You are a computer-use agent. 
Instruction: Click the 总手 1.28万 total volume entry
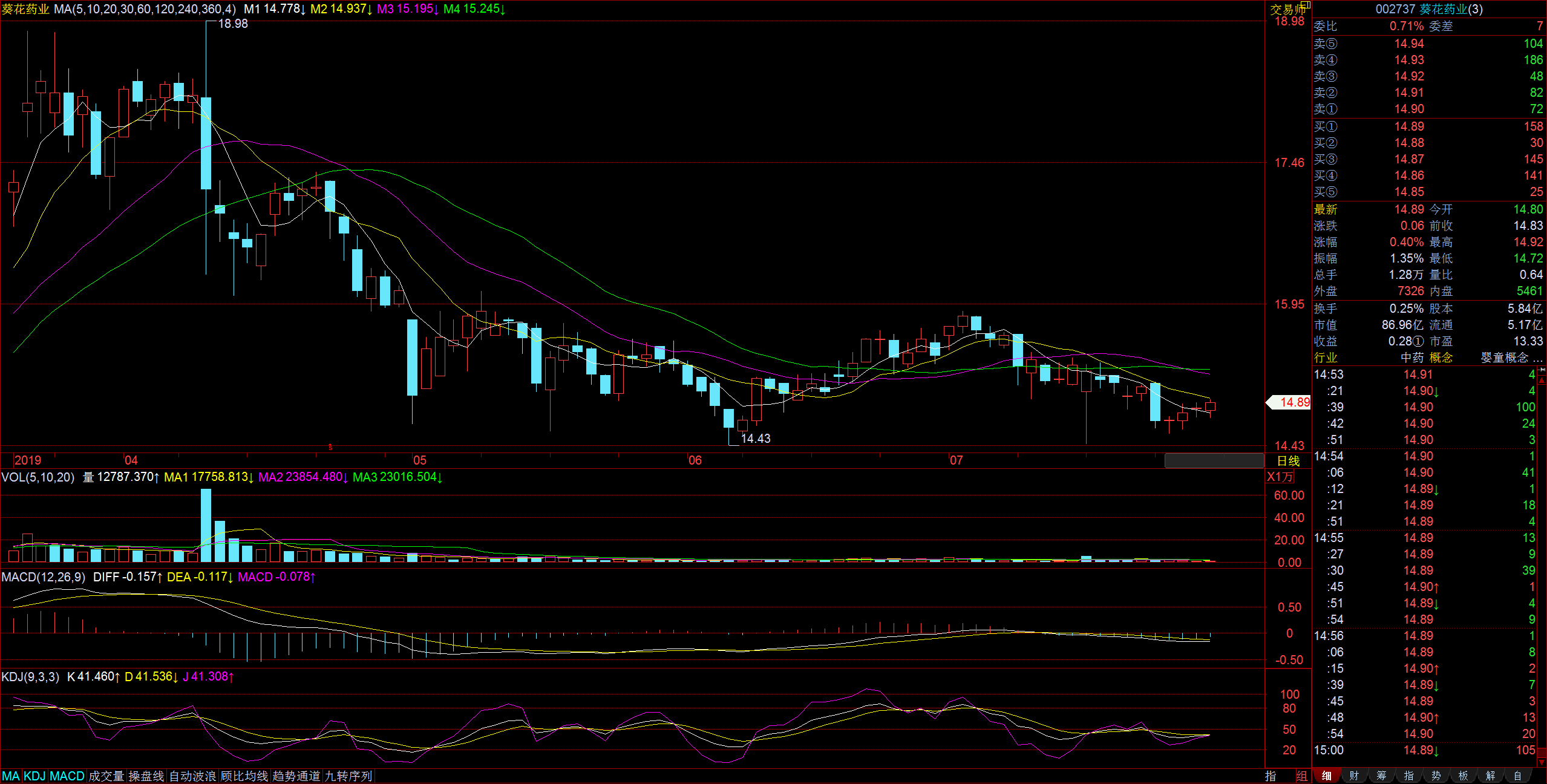click(1369, 275)
